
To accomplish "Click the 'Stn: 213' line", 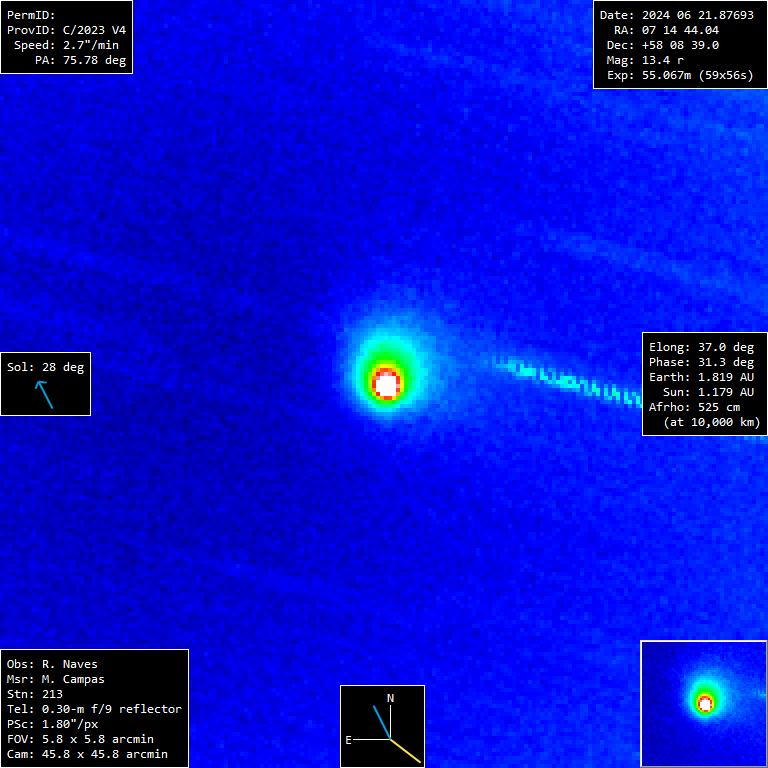I will point(35,694).
